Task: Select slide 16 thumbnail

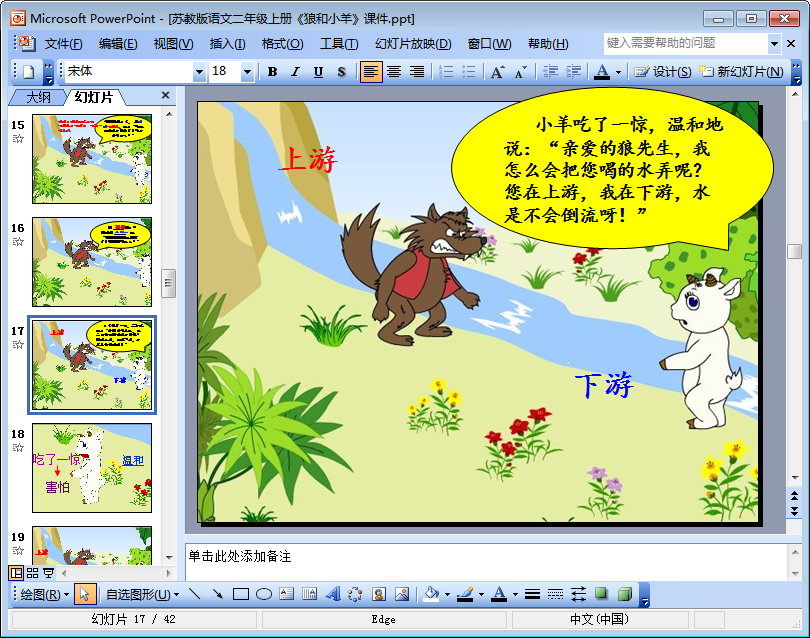Action: click(x=92, y=262)
